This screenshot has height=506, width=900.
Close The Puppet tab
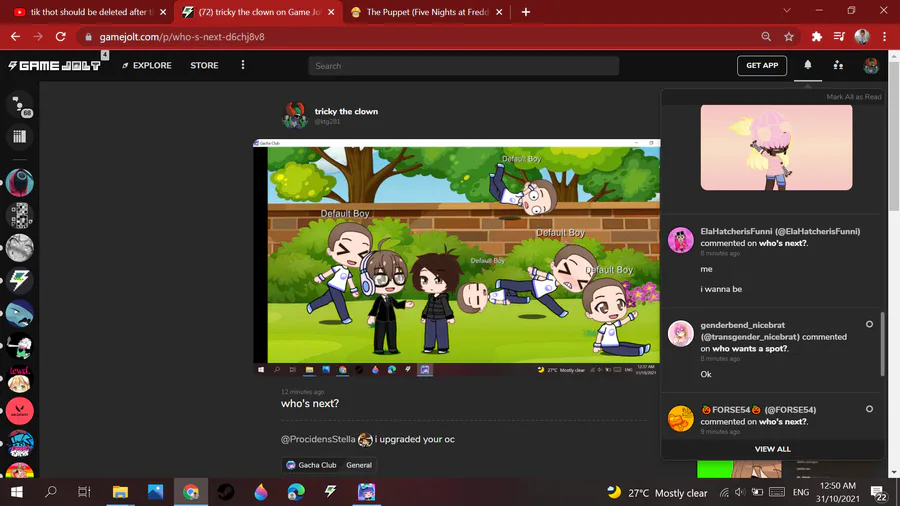[499, 12]
